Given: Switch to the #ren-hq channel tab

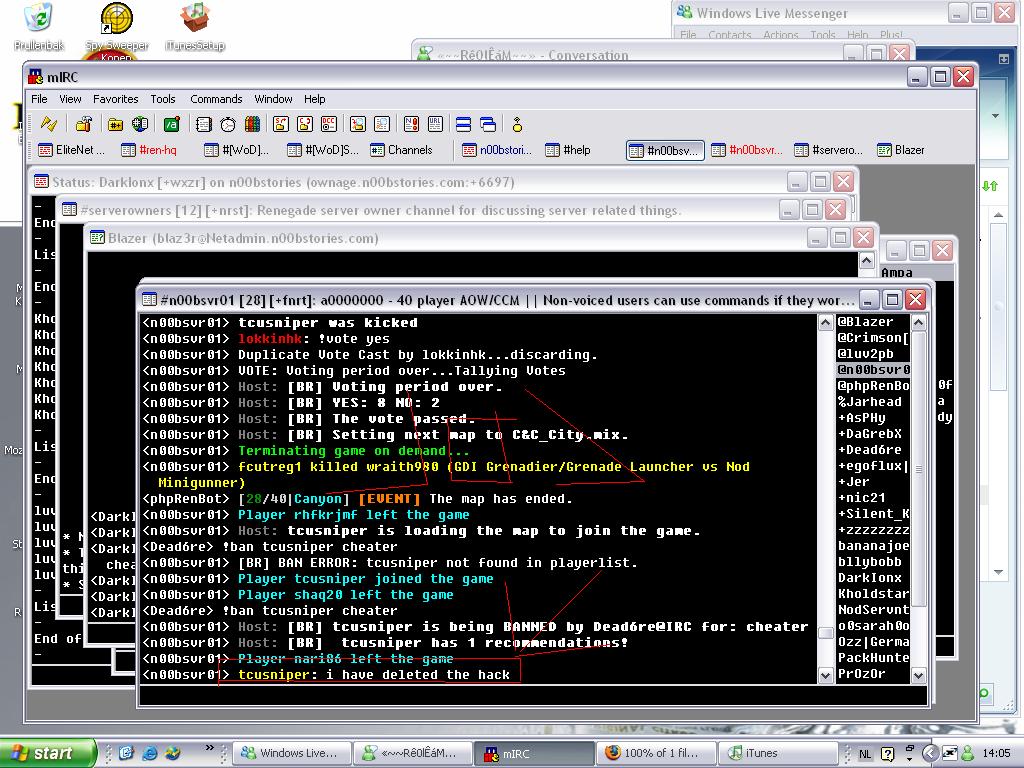Looking at the screenshot, I should point(148,150).
